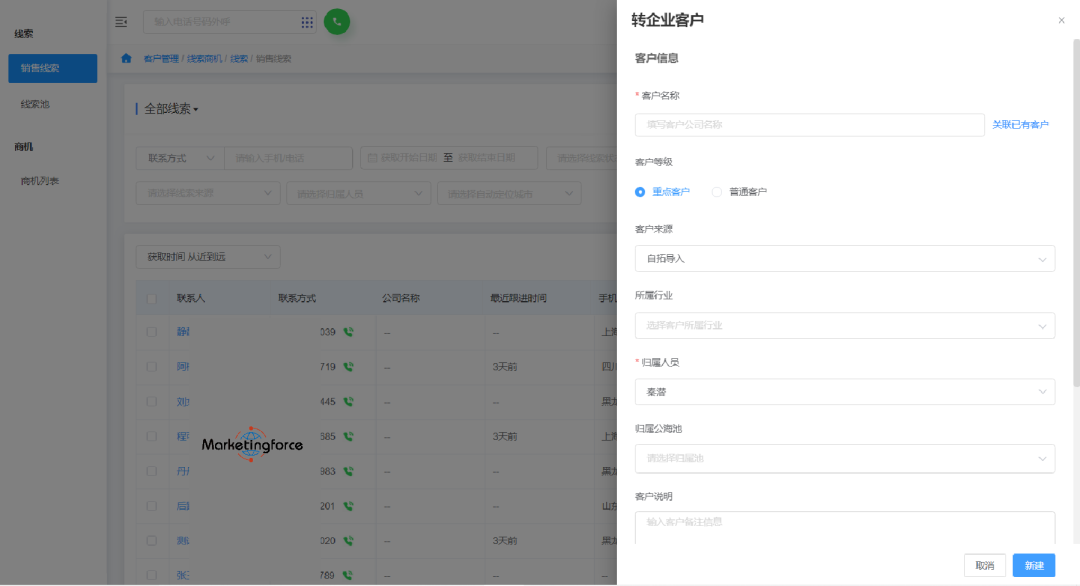1080x586 pixels.
Task: Click the 关联已有客户 link
Action: (x=1020, y=125)
